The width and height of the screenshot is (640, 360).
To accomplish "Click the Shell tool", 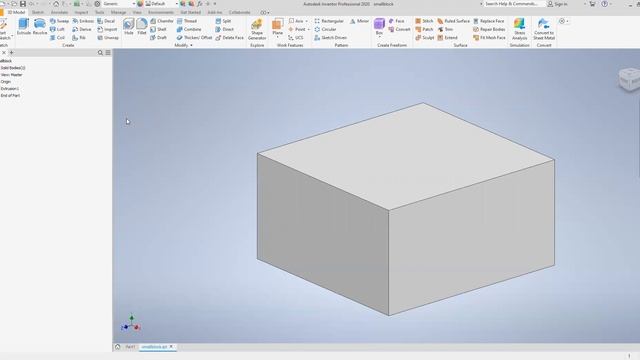I will [x=158, y=29].
